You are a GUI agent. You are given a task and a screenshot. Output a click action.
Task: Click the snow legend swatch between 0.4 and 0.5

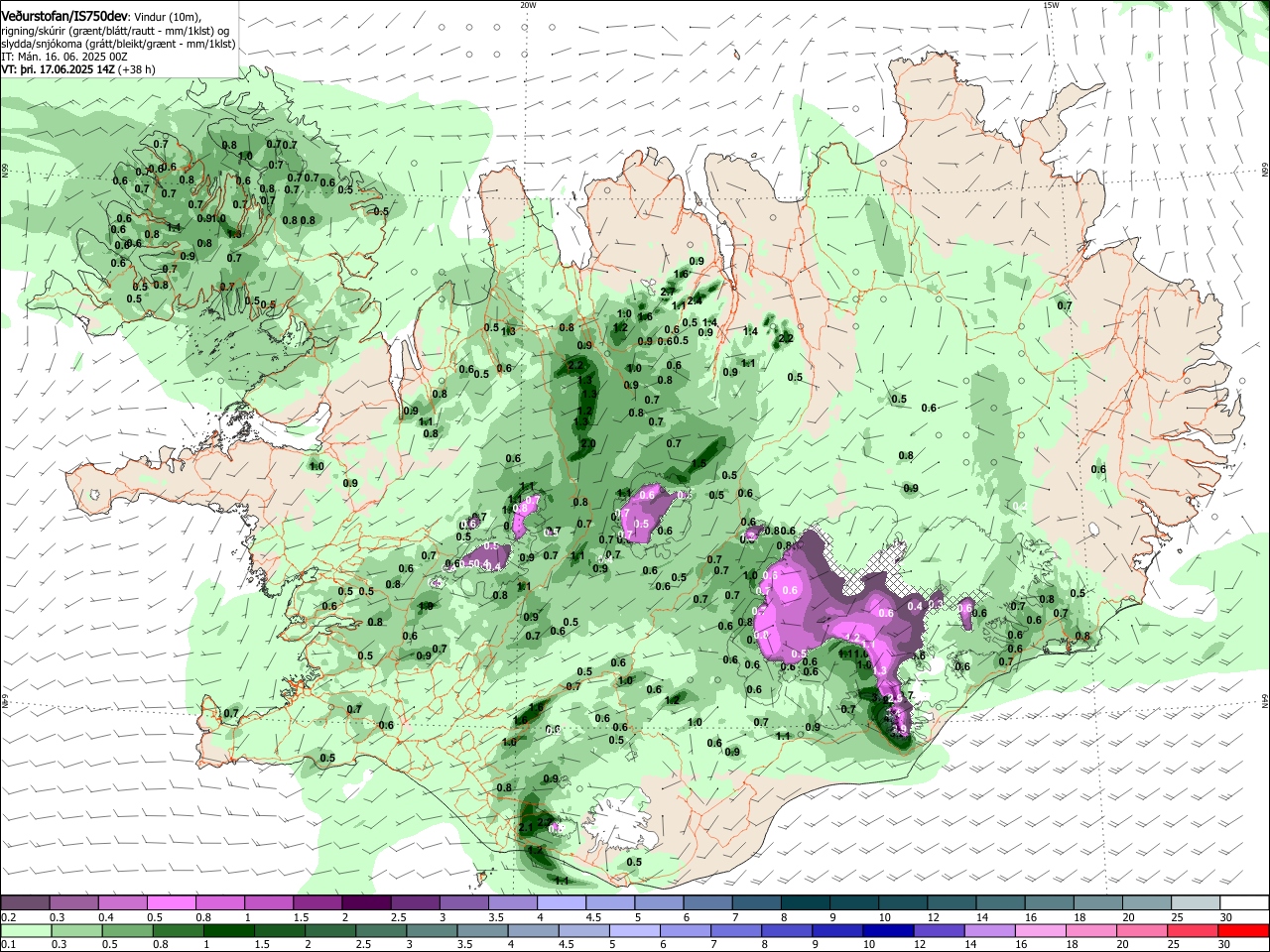[x=122, y=902]
